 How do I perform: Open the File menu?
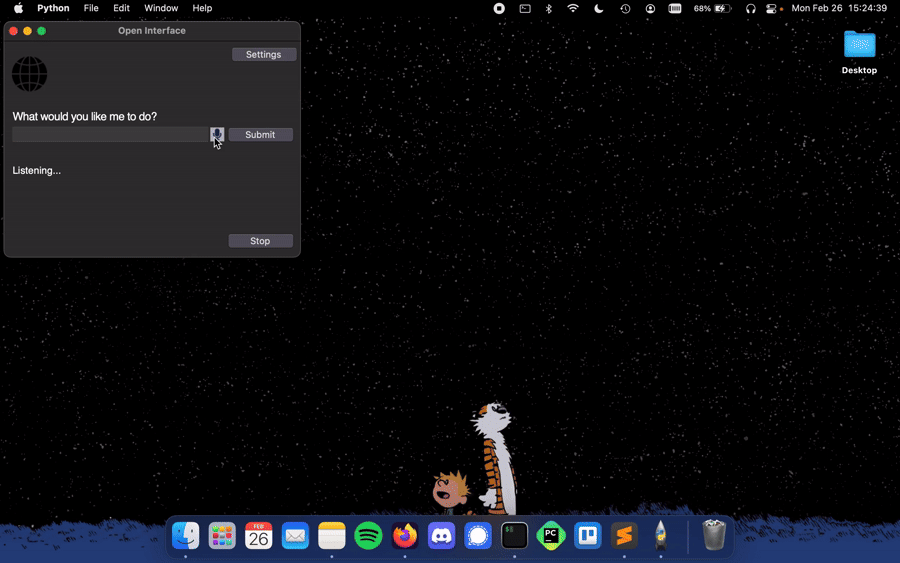(91, 8)
